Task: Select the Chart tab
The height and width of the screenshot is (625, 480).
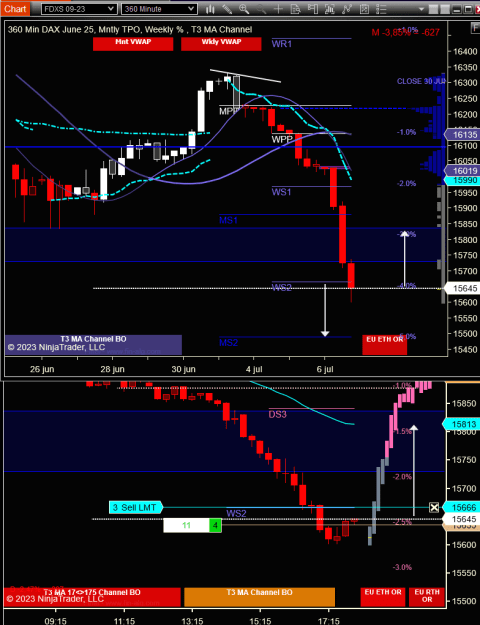Action: pos(15,8)
